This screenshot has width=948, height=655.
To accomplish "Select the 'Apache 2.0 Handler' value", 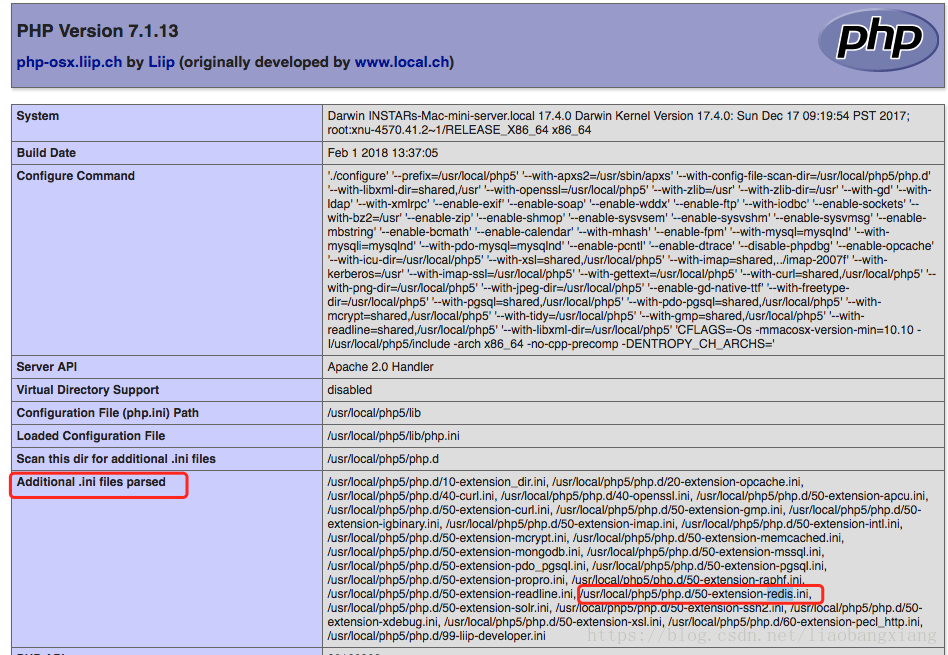I will pos(380,367).
